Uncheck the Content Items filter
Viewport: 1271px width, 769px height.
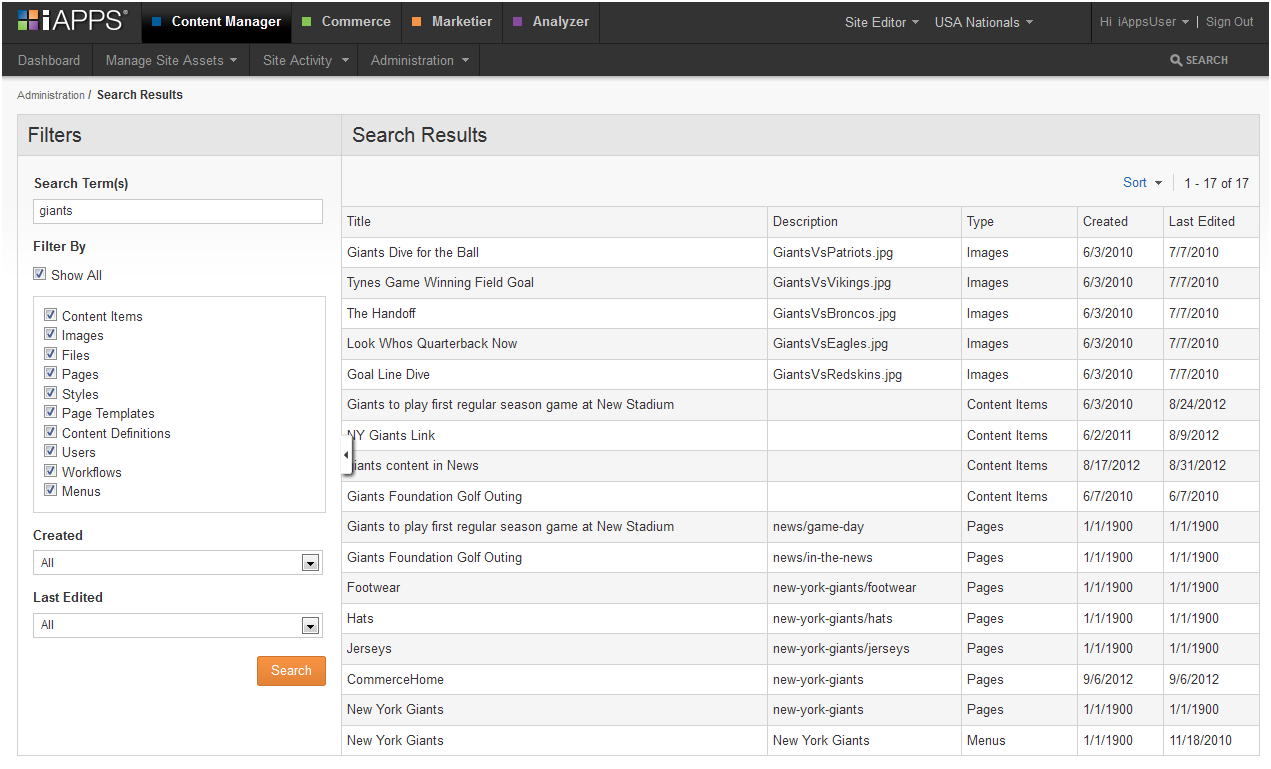click(50, 316)
